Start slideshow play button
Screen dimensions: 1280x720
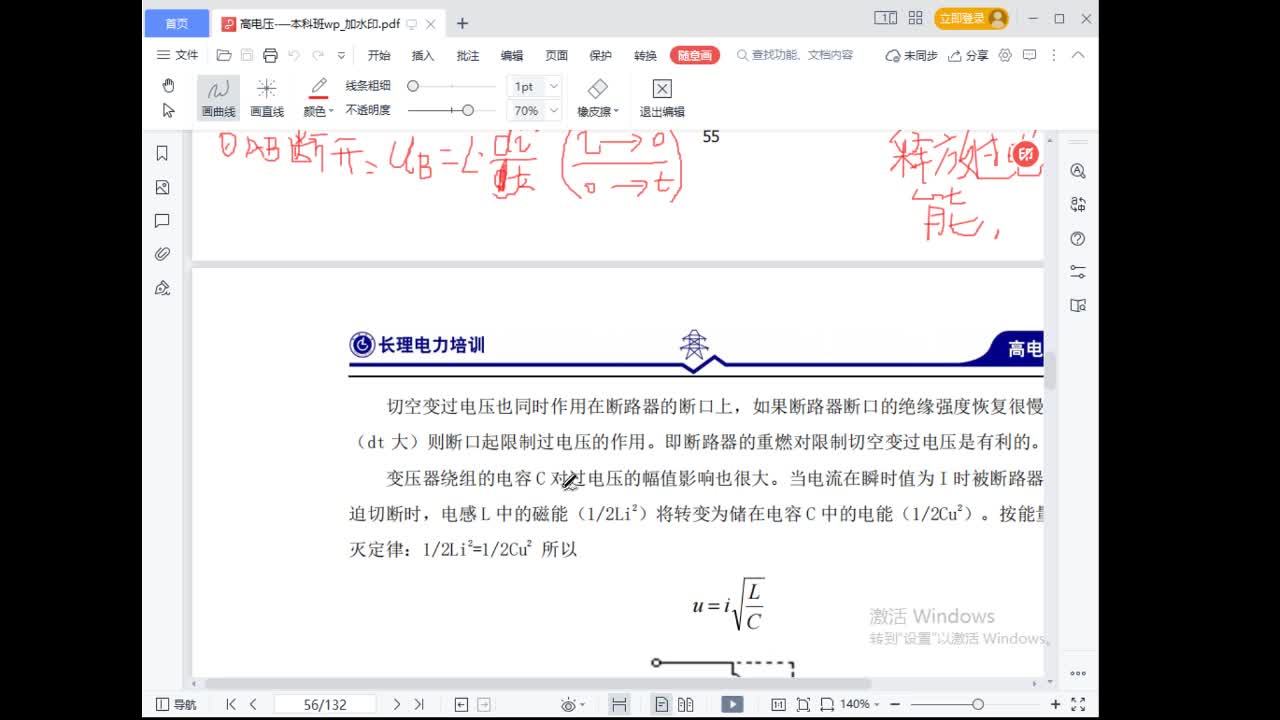click(732, 705)
